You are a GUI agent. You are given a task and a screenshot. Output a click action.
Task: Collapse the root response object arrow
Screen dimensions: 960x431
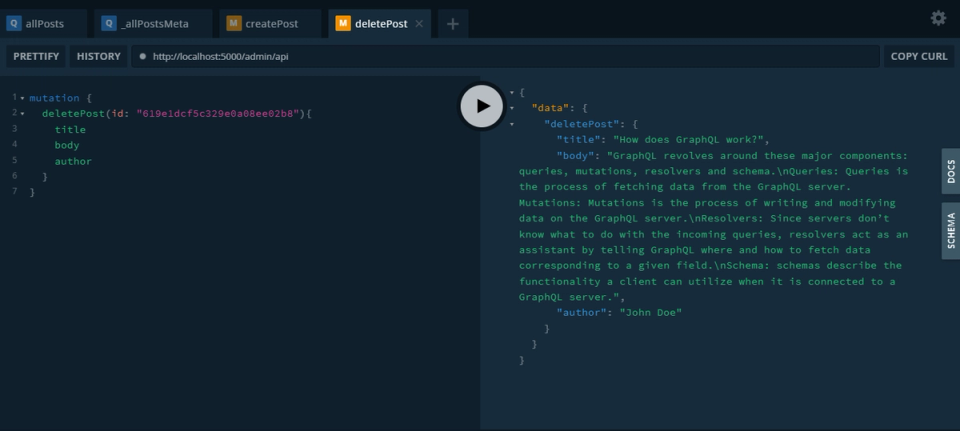512,93
